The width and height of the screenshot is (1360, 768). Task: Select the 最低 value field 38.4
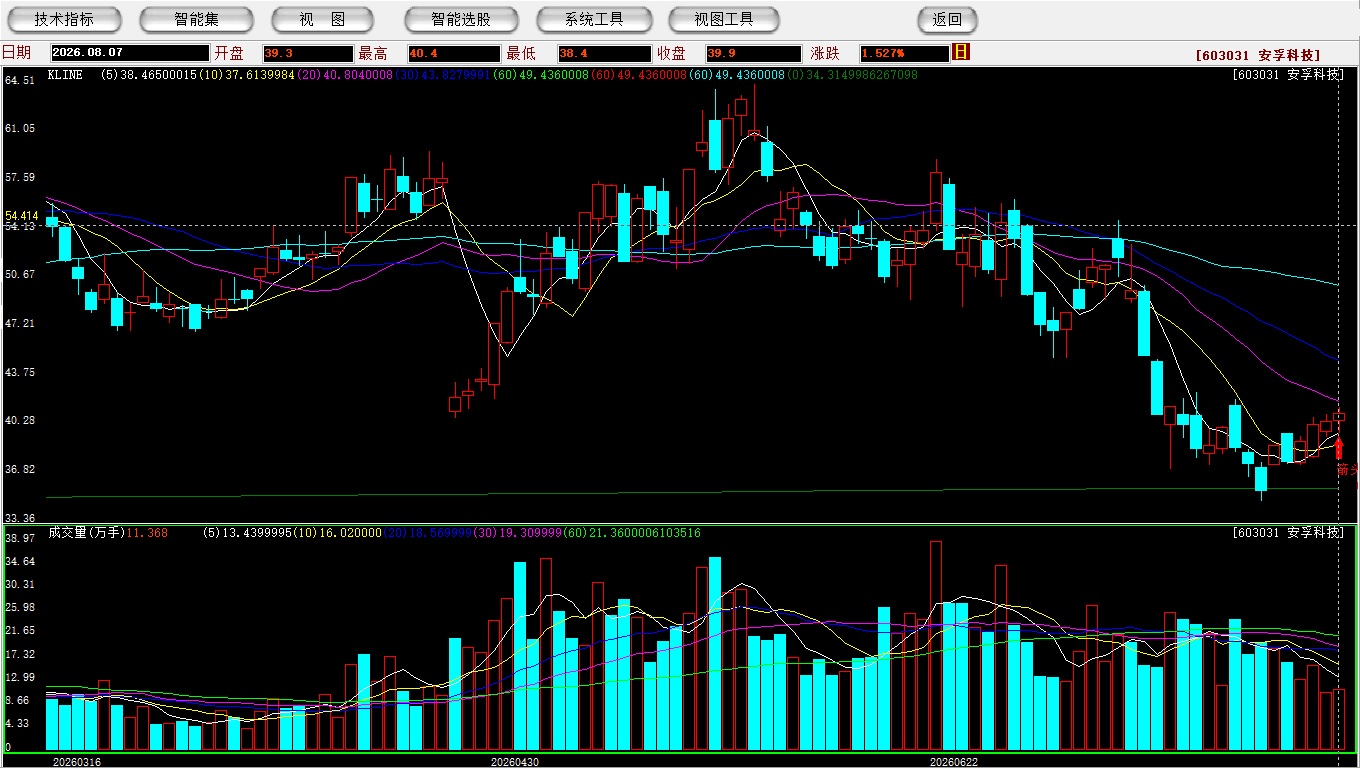[604, 54]
